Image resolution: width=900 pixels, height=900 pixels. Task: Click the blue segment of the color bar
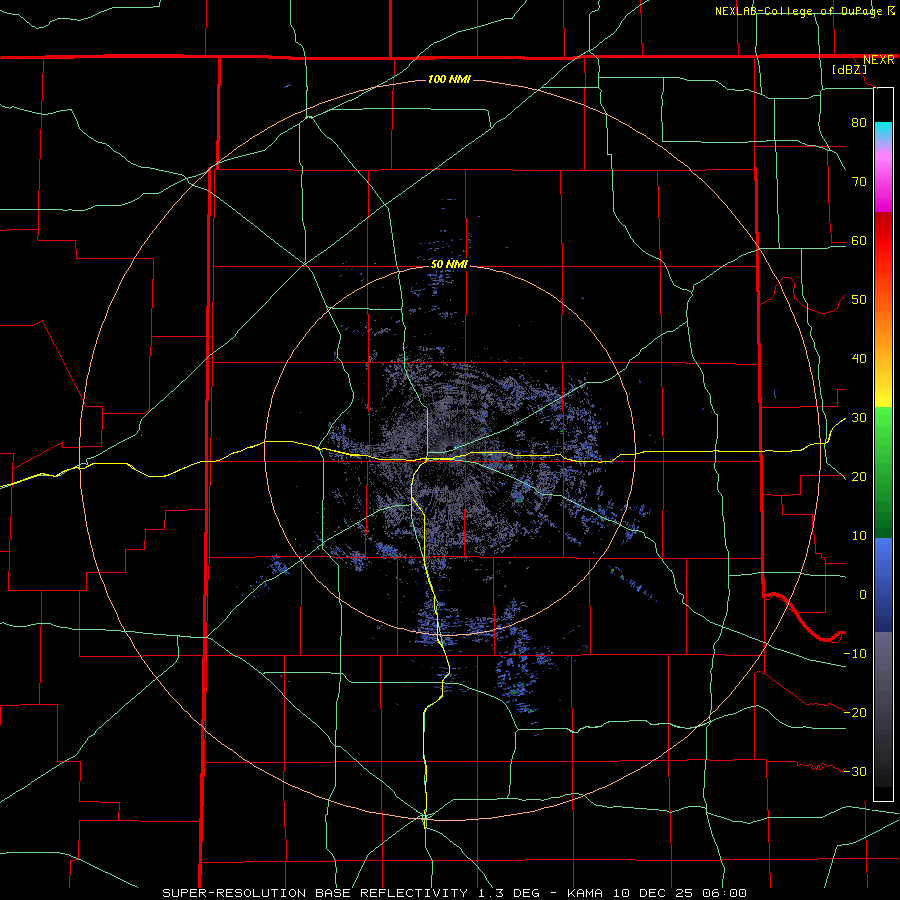883,584
